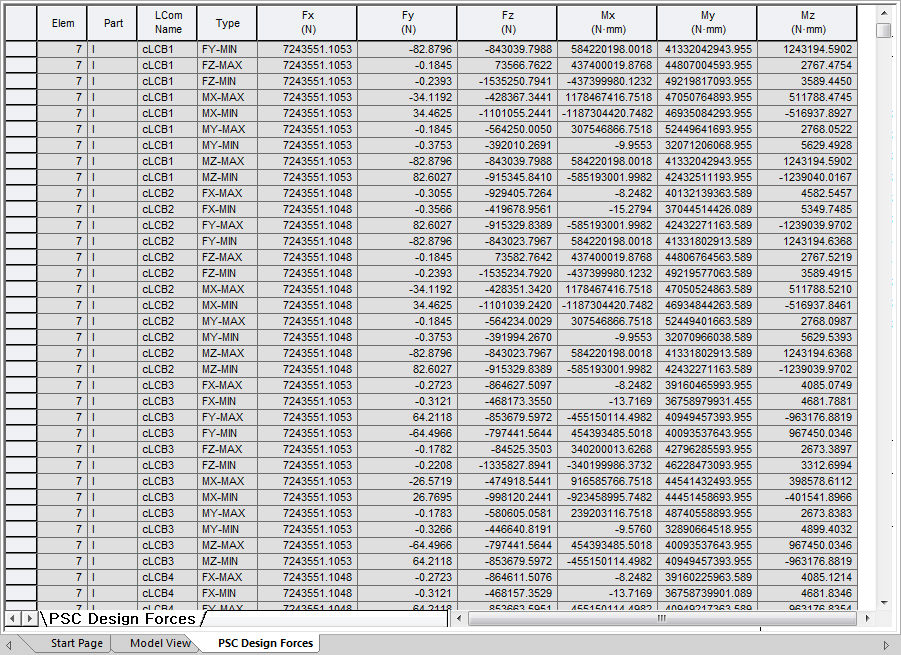The height and width of the screenshot is (655, 901).
Task: Click the LCom Name column header
Action: 167,23
